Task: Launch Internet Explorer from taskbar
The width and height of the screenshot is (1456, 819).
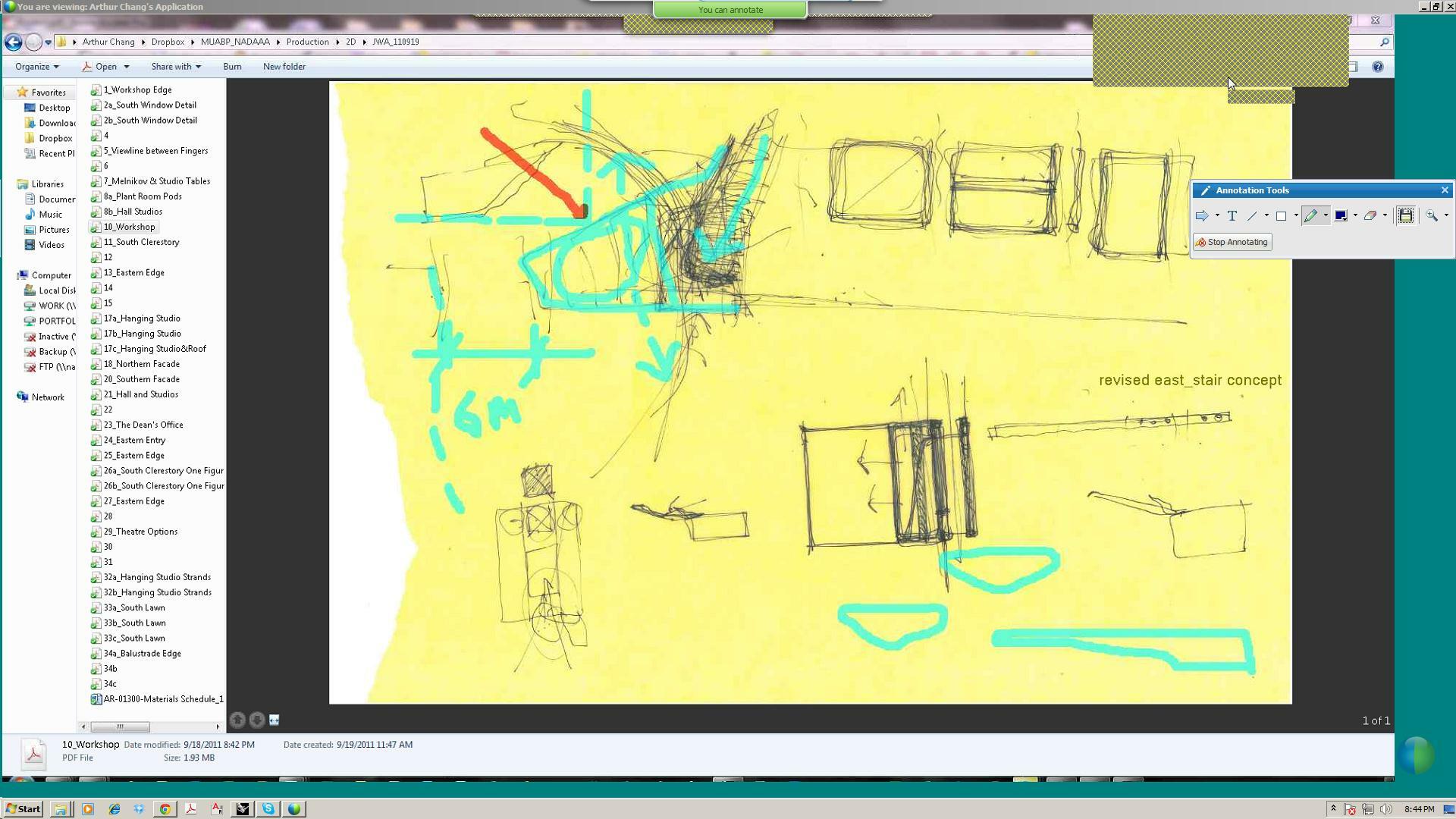Action: click(x=115, y=809)
